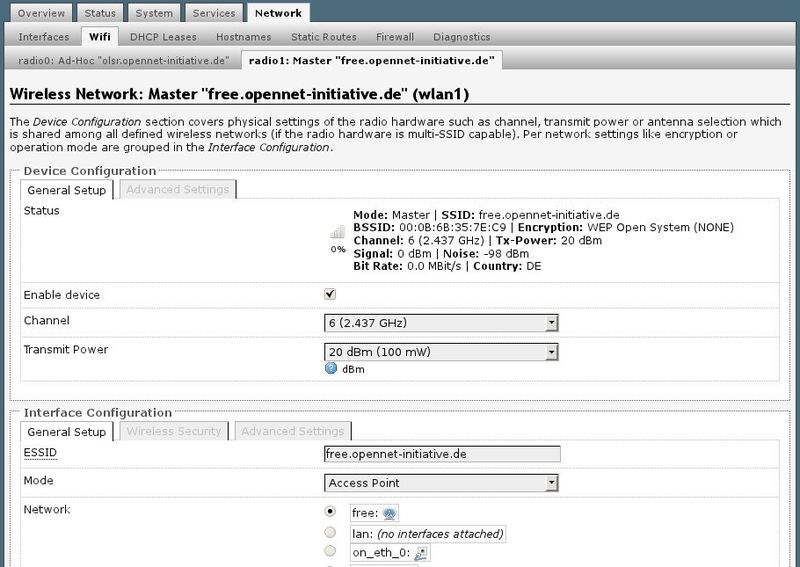
Task: Select the free network radio button
Action: coord(330,511)
